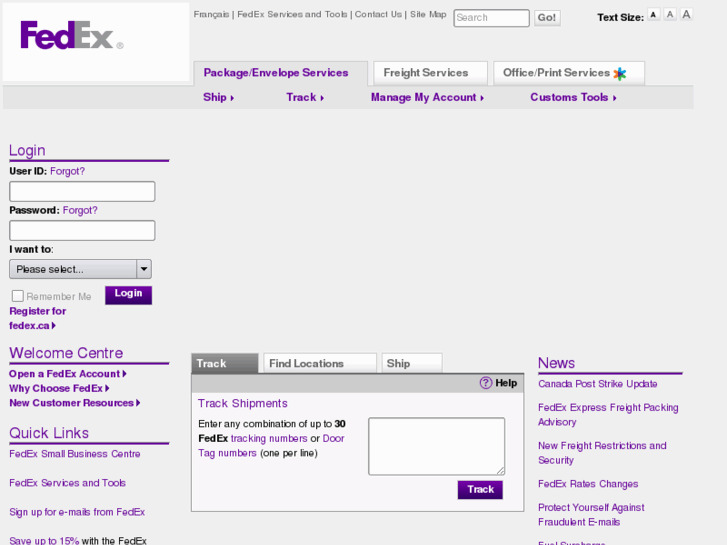Viewport: 727px width, 545px height.
Task: Click the 'Quick Links' heading
Action: (49, 433)
